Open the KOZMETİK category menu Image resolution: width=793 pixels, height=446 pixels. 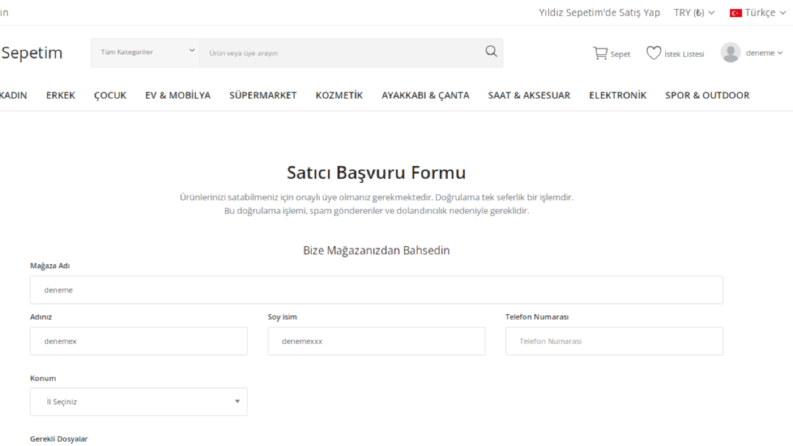(x=339, y=95)
